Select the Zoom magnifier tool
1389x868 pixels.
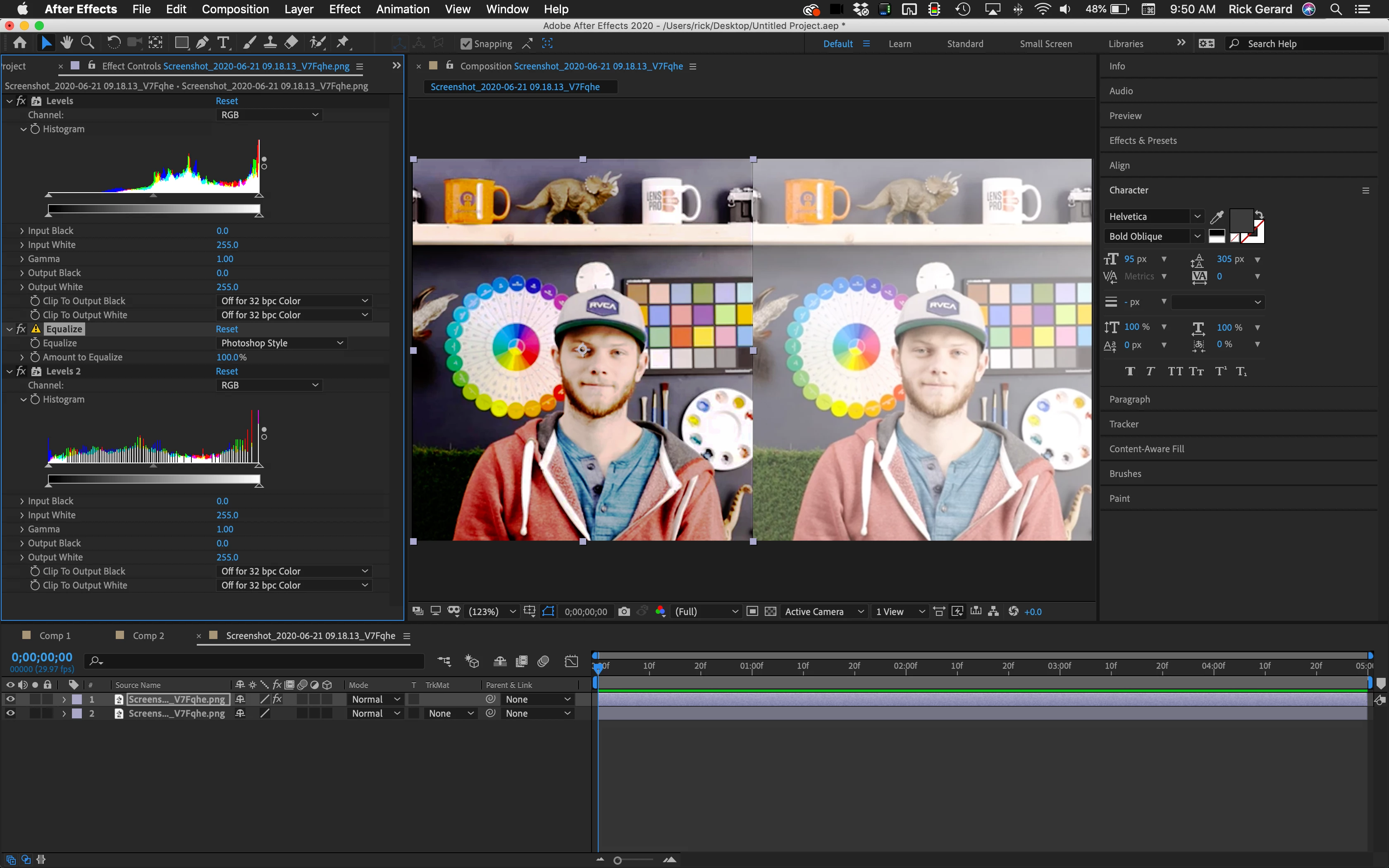tap(87, 43)
